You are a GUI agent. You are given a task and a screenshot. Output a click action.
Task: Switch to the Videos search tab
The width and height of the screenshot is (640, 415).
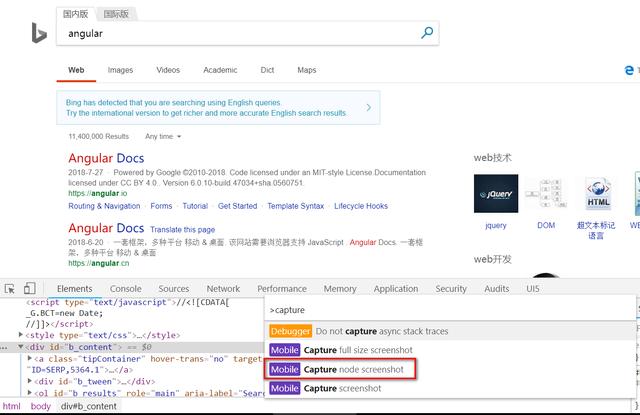[x=168, y=70]
